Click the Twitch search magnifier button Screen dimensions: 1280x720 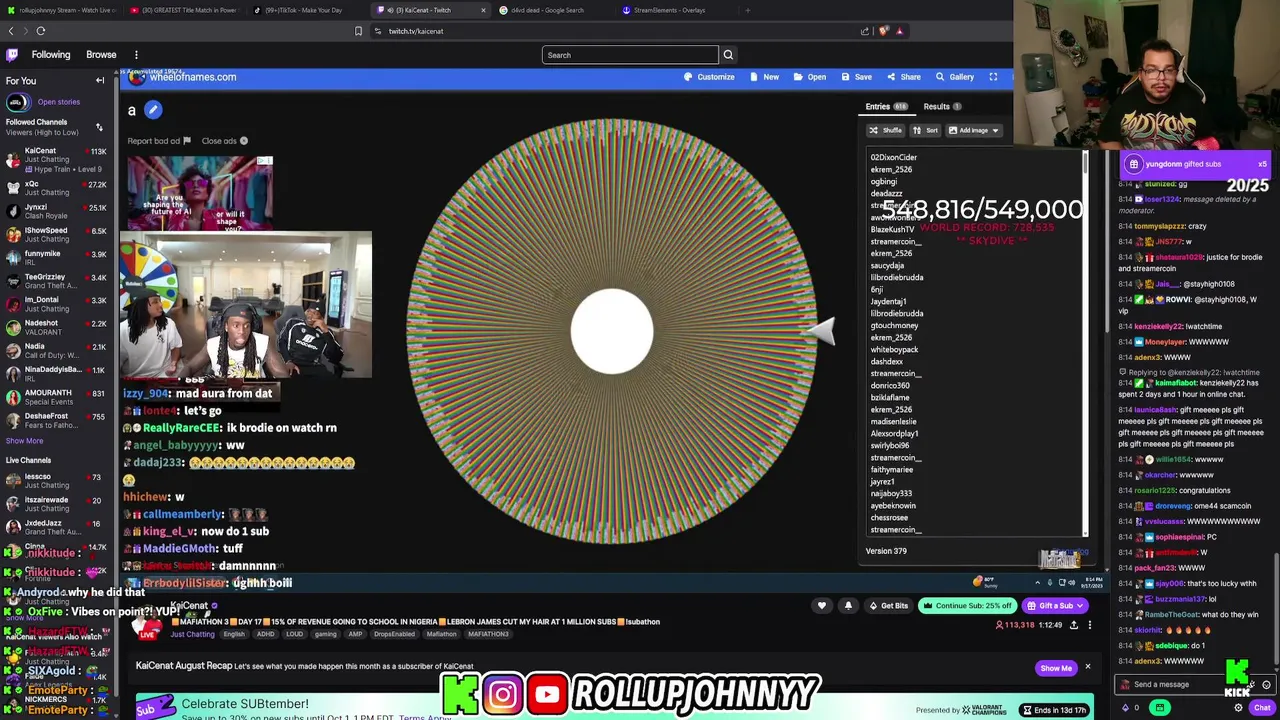tap(728, 55)
